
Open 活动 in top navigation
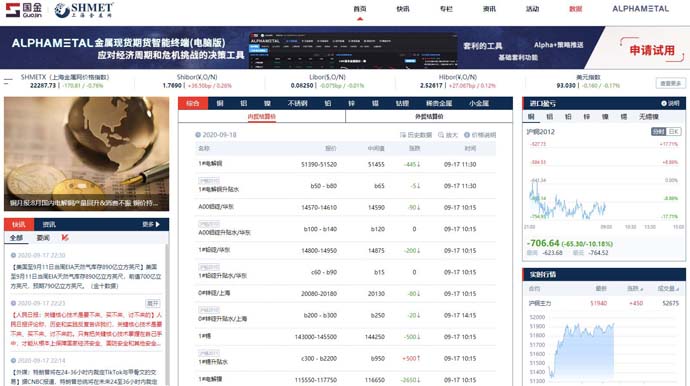pos(532,9)
